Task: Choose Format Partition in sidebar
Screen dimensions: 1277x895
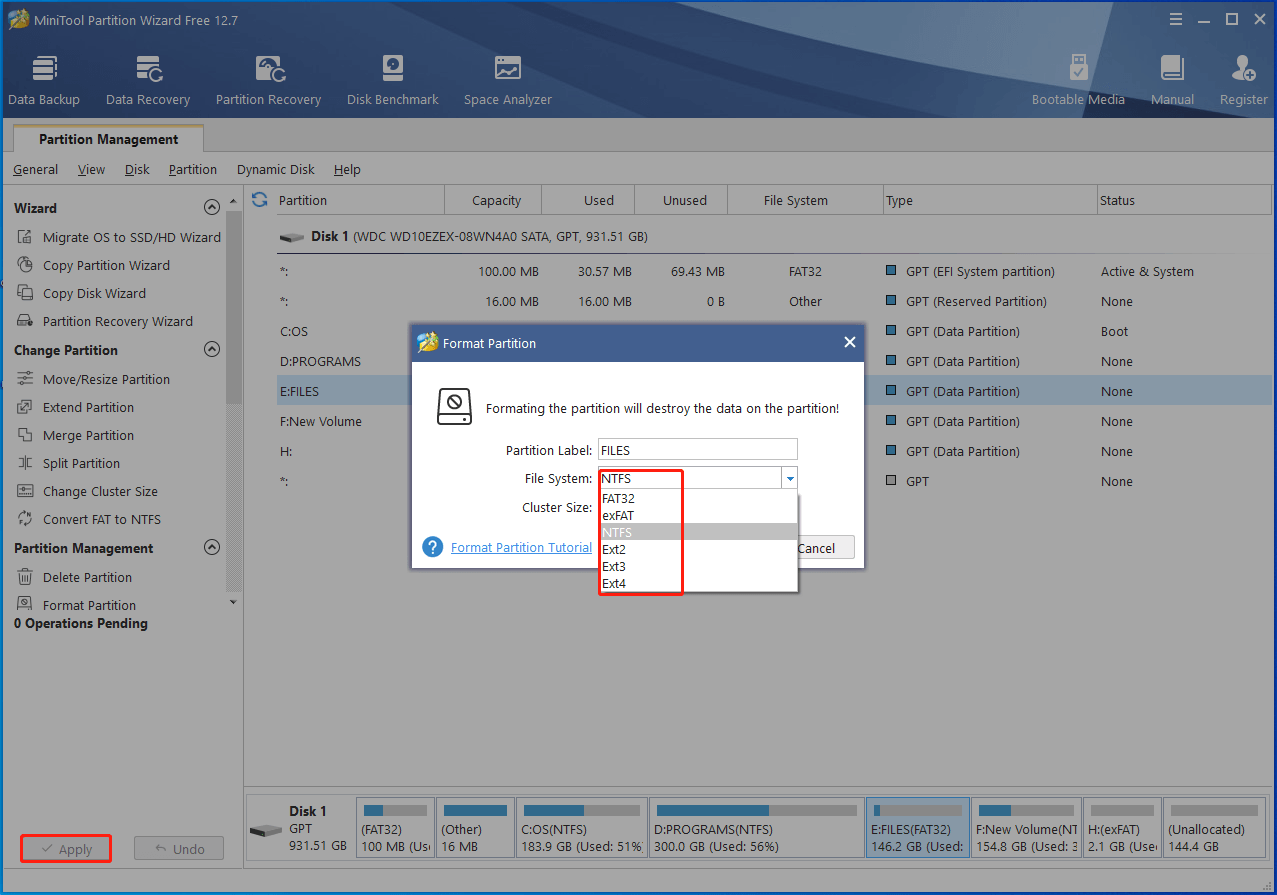Action: tap(76, 605)
